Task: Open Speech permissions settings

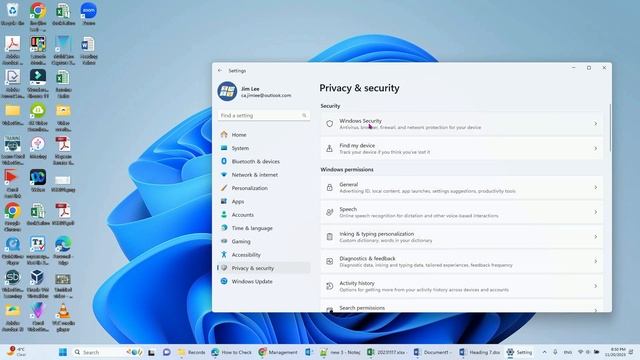Action: [x=462, y=212]
